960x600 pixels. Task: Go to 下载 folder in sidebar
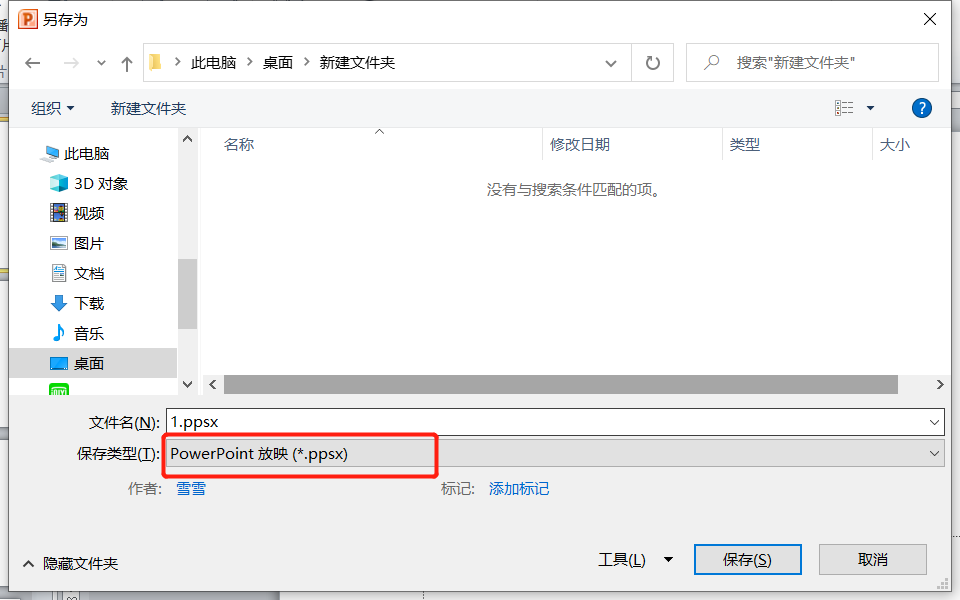point(88,304)
